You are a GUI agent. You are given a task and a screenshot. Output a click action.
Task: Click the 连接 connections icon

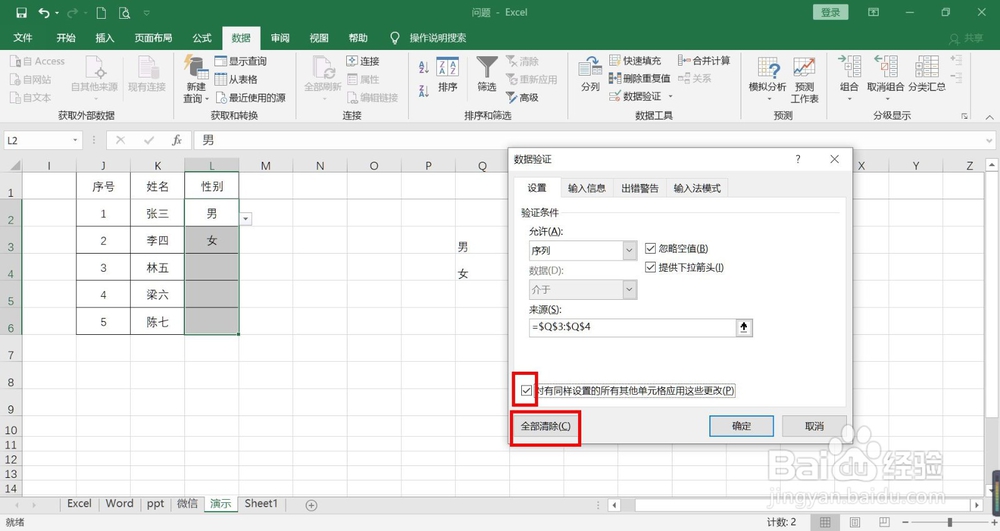click(363, 61)
